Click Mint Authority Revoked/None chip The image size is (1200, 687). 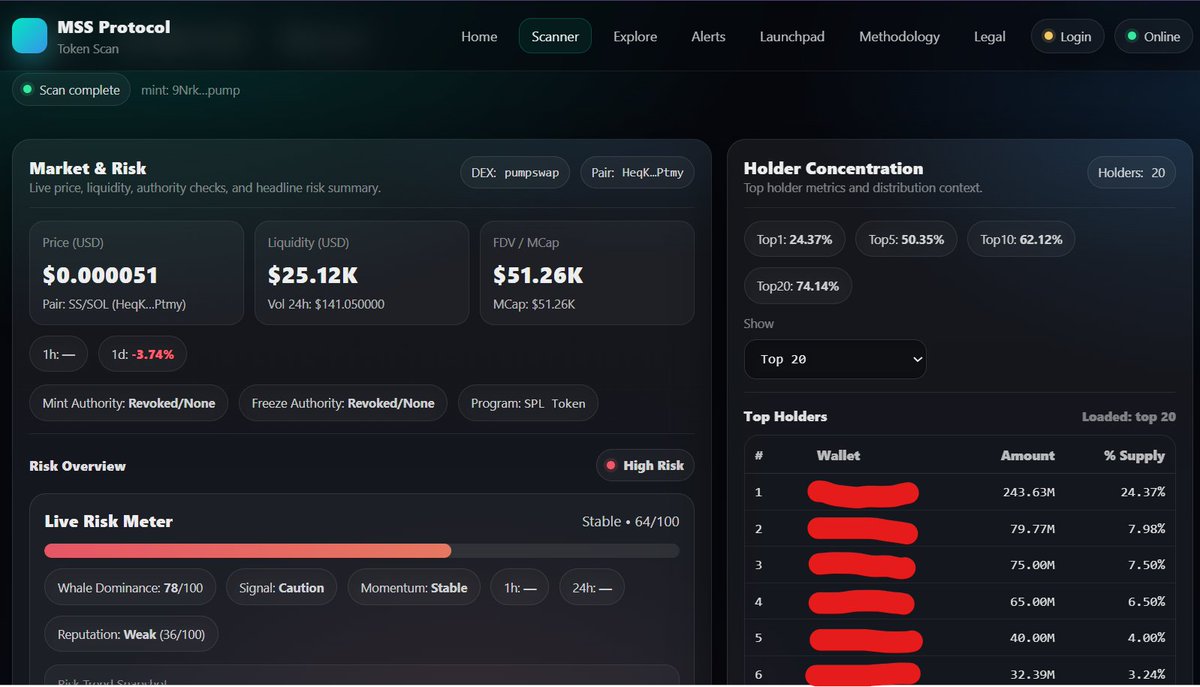click(129, 403)
